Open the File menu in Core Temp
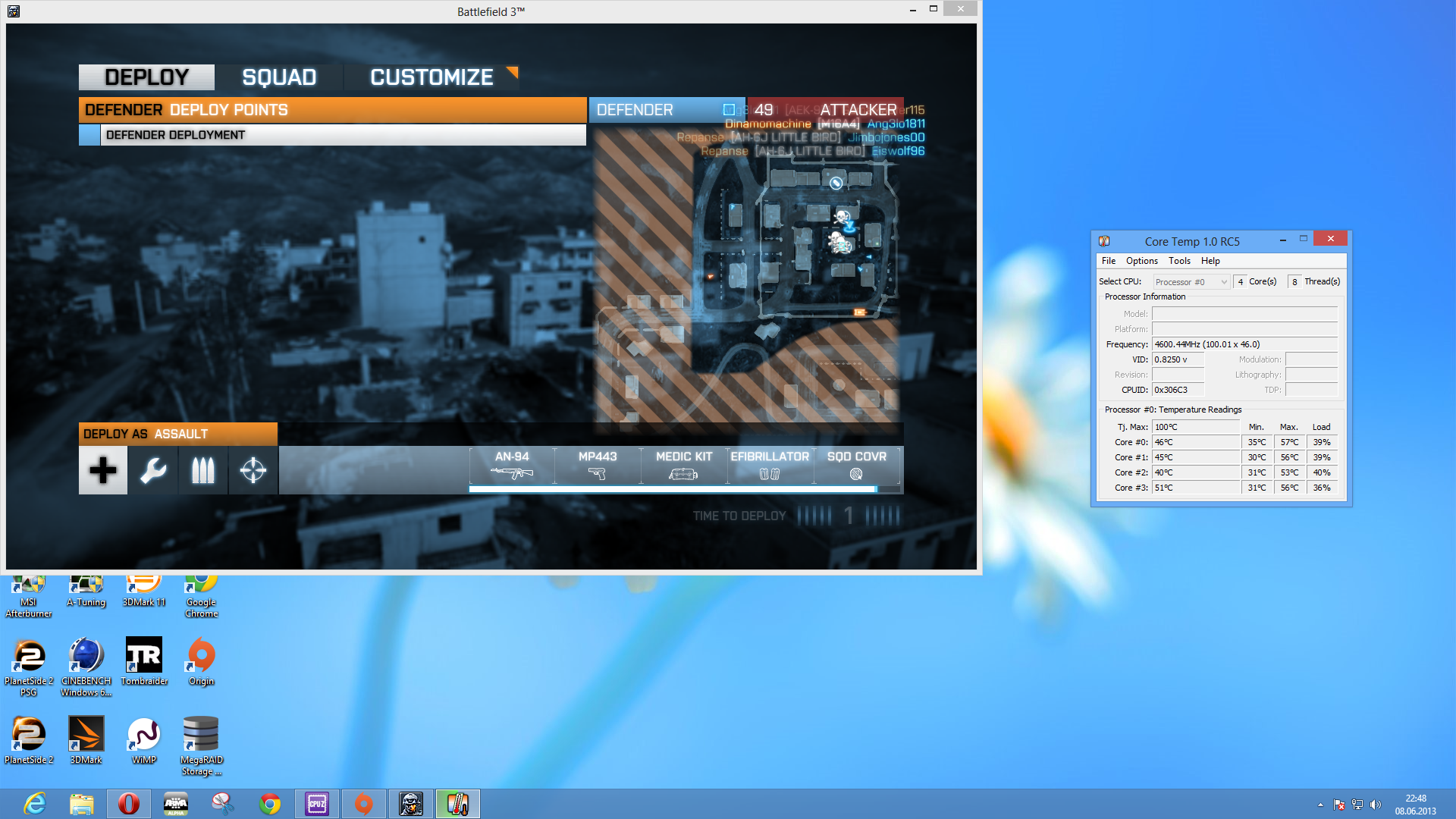1456x819 pixels. (x=1109, y=261)
